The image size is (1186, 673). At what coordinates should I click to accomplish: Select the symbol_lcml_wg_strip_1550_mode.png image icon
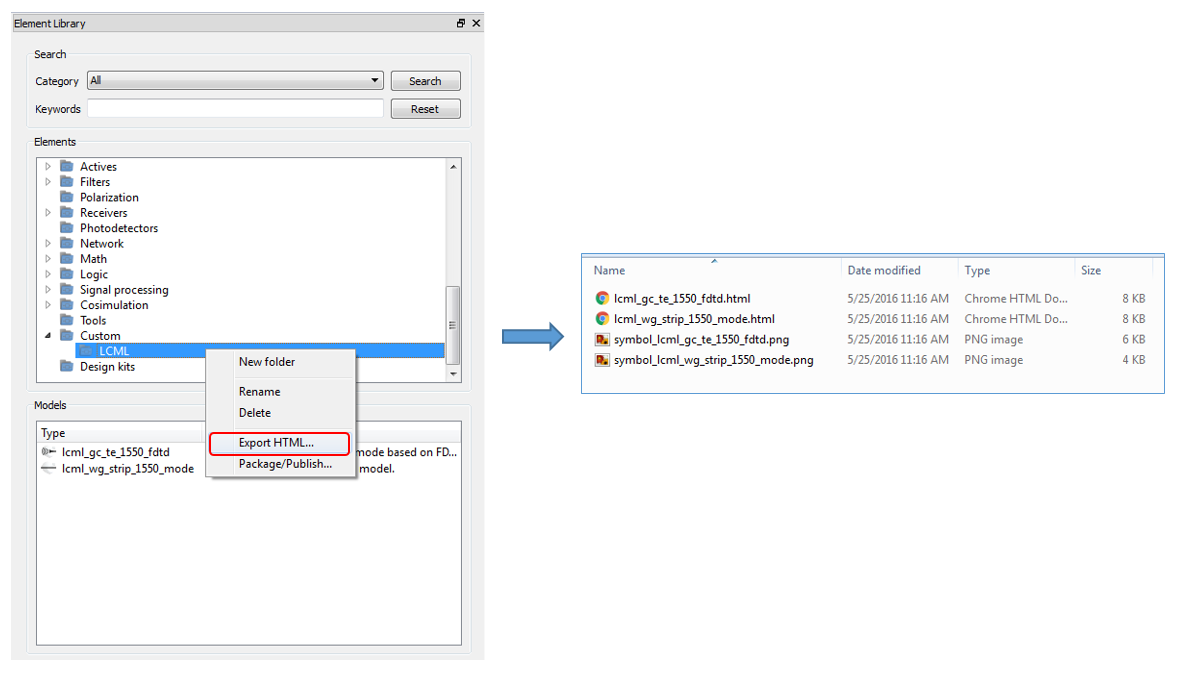coord(602,360)
